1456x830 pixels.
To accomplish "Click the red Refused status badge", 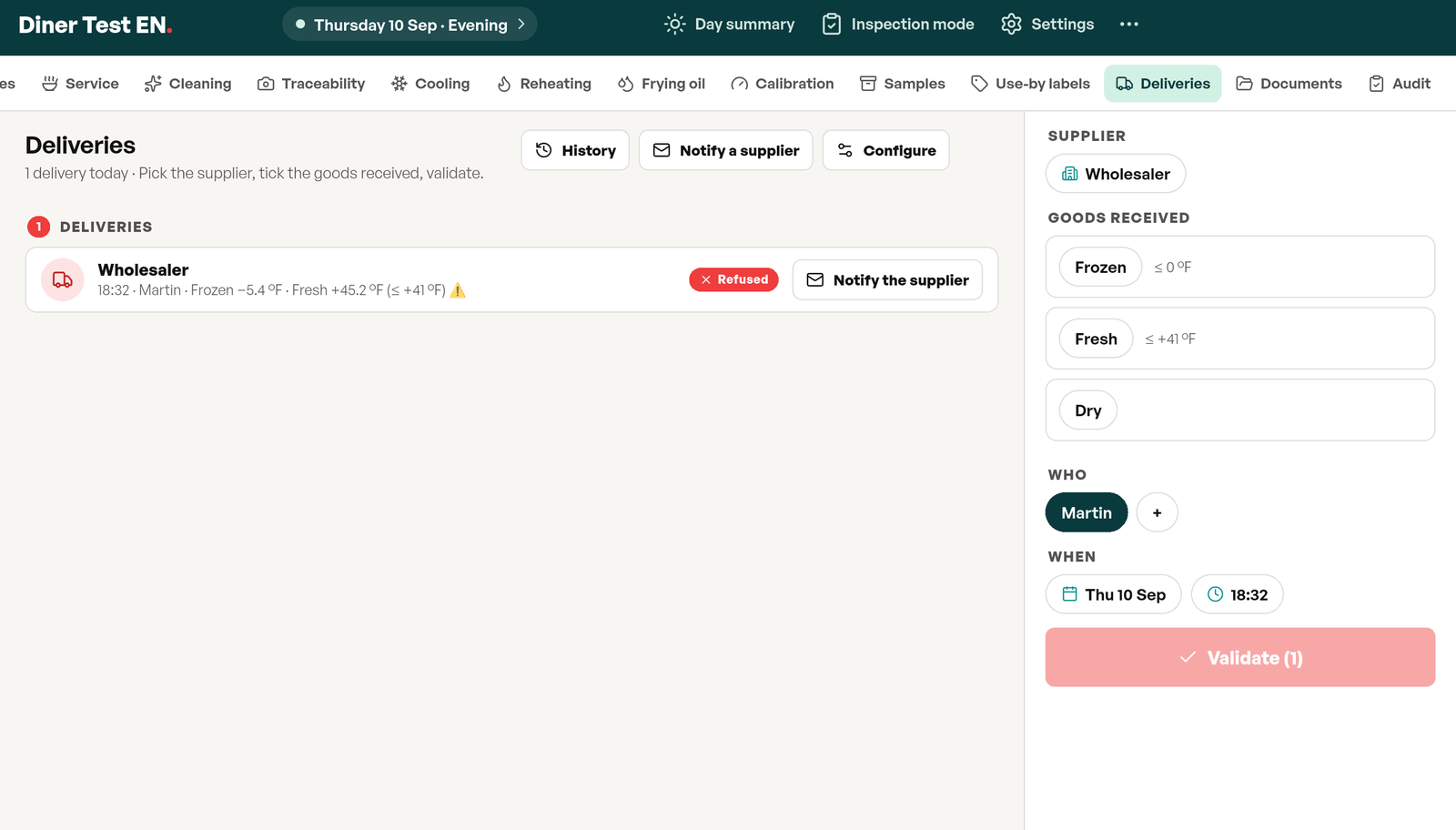I will [733, 279].
